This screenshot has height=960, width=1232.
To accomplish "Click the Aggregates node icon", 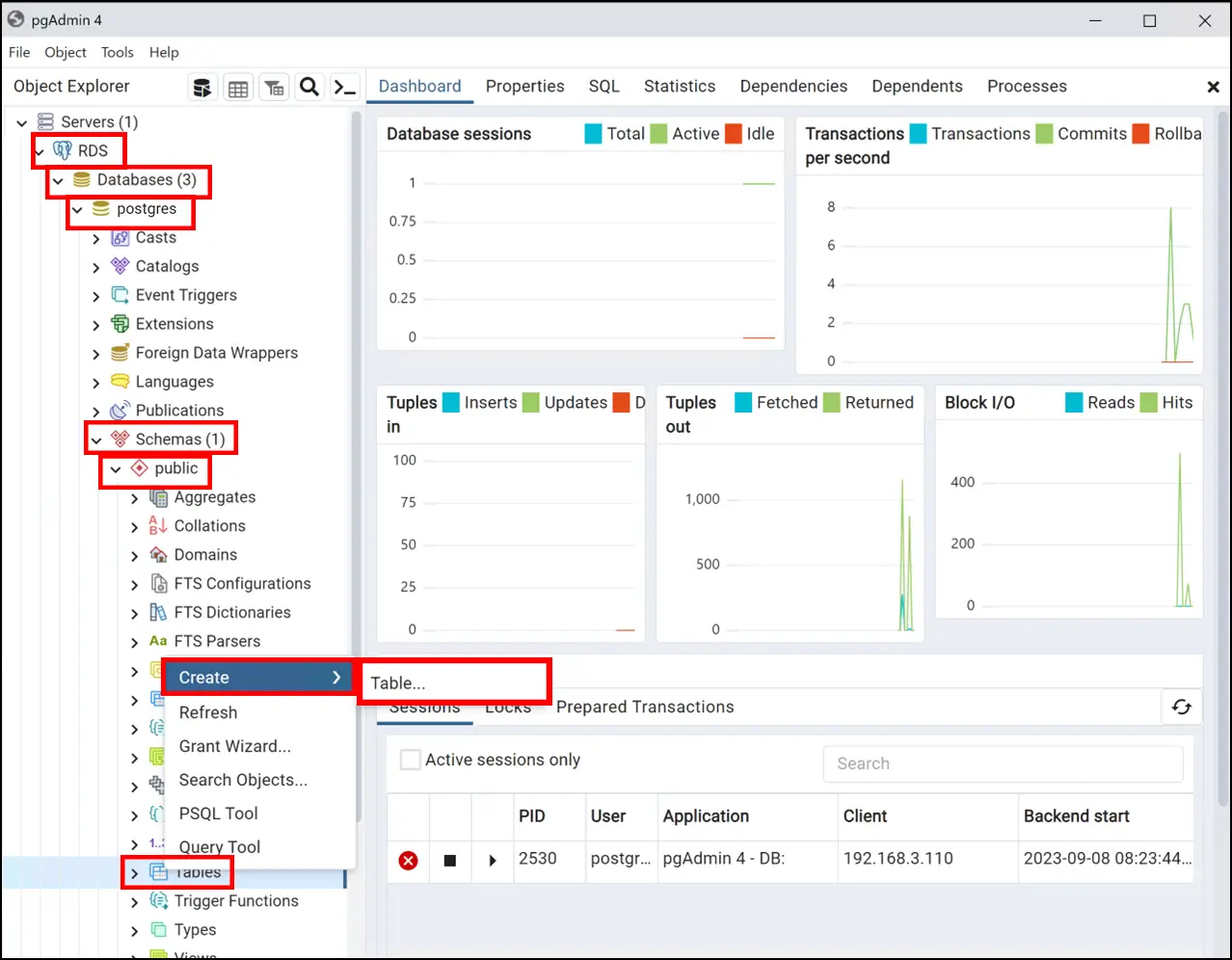I will pyautogui.click(x=159, y=497).
